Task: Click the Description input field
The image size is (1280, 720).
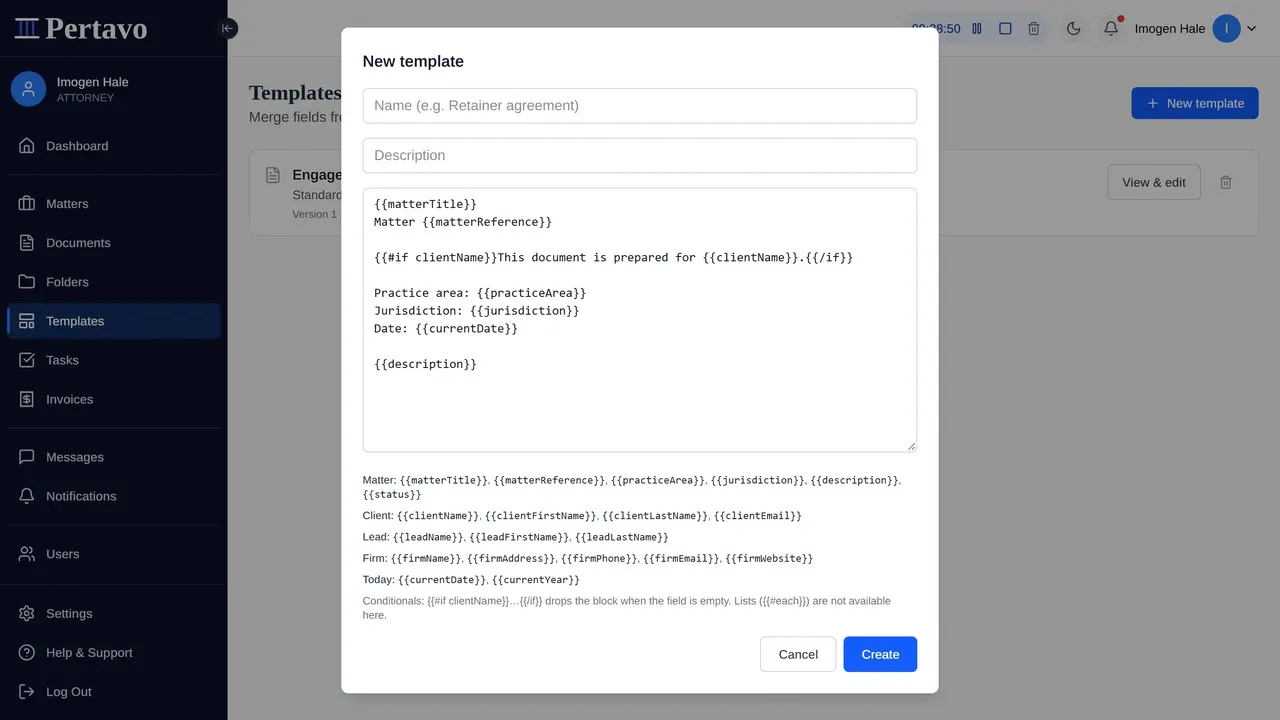Action: (640, 156)
